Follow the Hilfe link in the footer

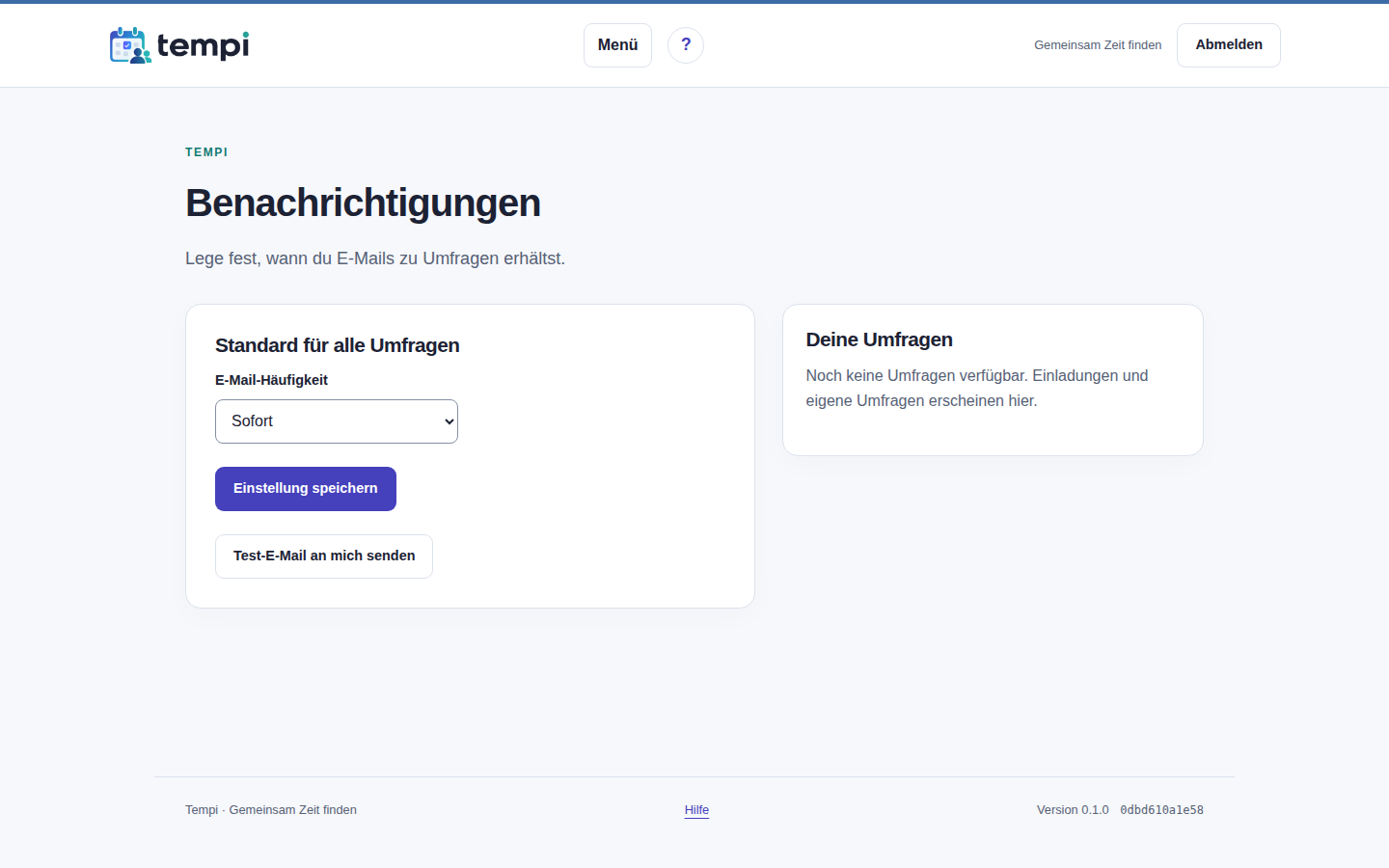tap(696, 810)
